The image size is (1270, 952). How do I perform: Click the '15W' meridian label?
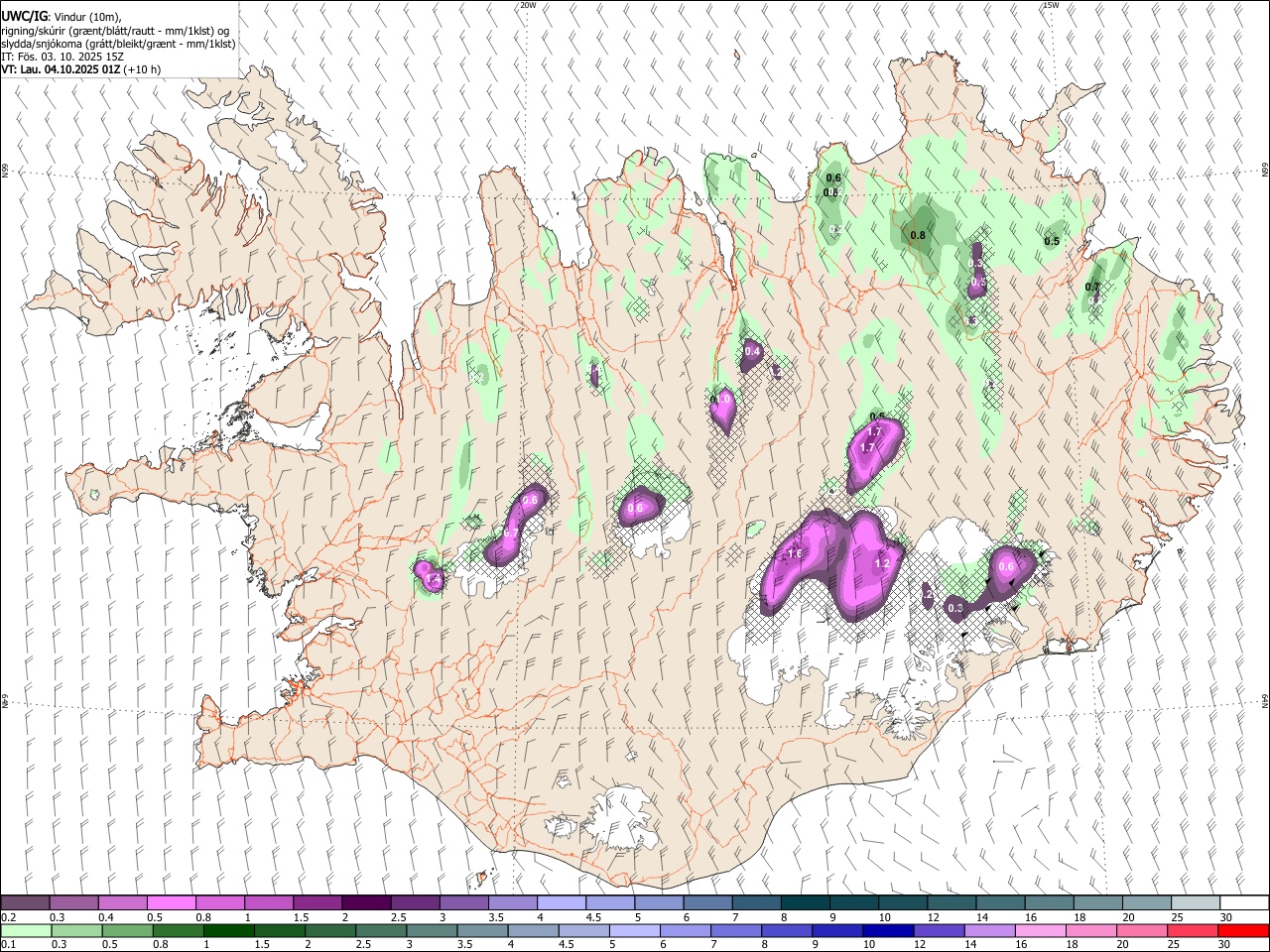pos(1051,5)
